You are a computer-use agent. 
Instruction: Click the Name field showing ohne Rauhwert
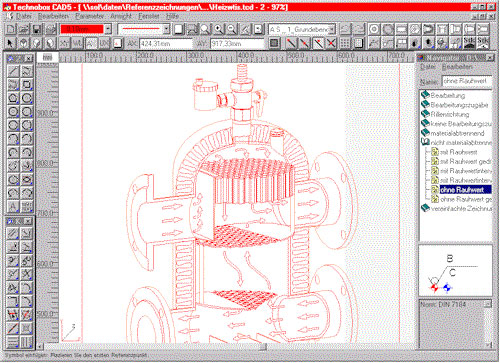tap(467, 81)
